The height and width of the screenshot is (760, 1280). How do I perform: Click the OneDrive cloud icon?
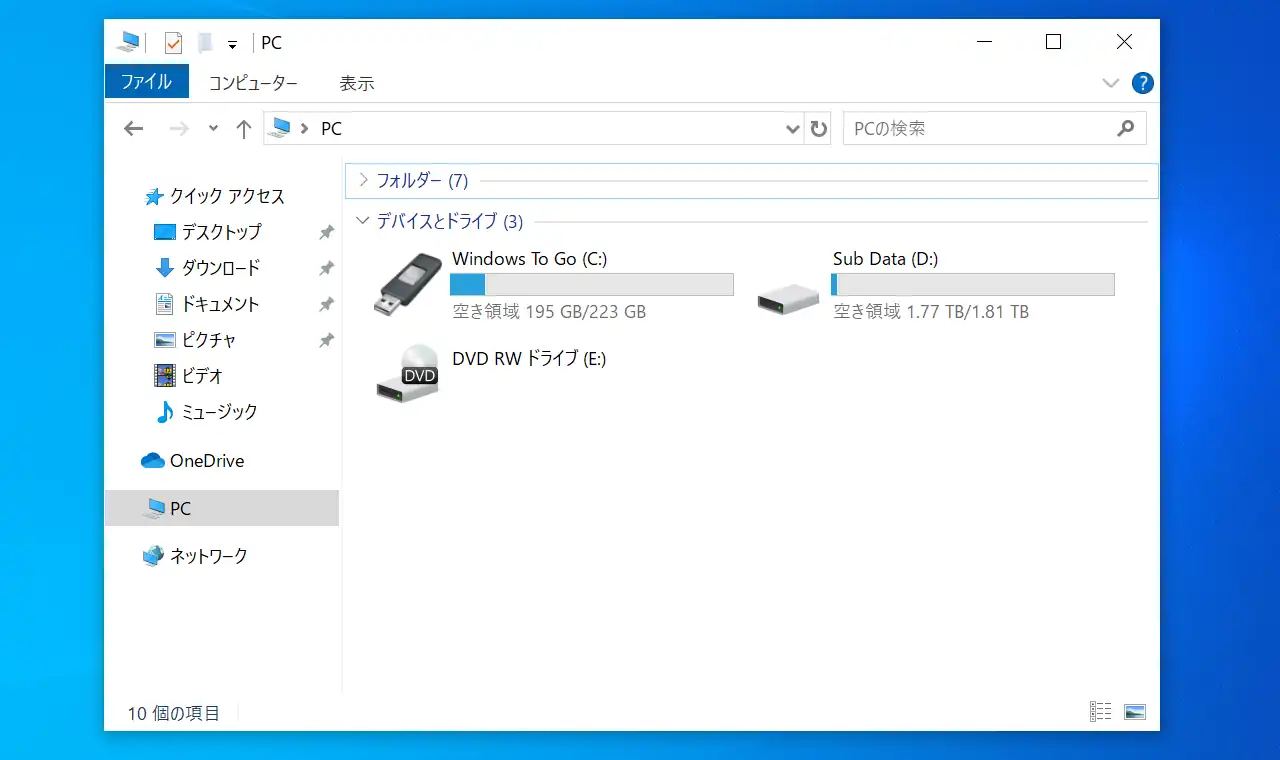152,461
